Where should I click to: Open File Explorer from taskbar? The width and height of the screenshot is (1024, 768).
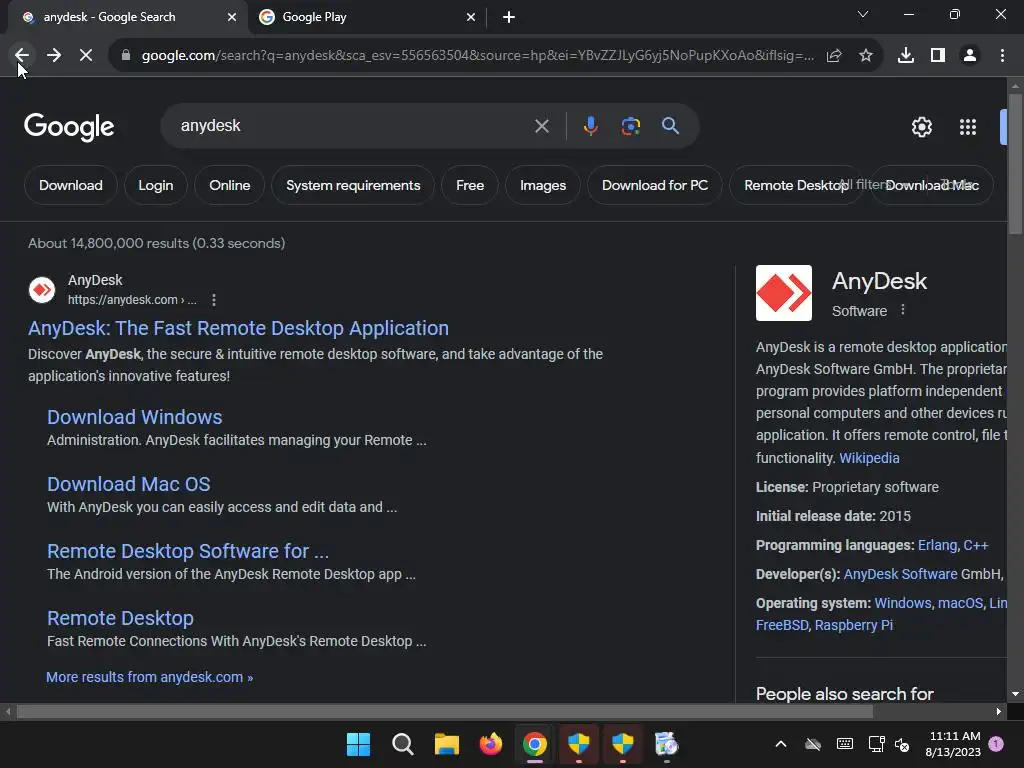click(x=447, y=744)
